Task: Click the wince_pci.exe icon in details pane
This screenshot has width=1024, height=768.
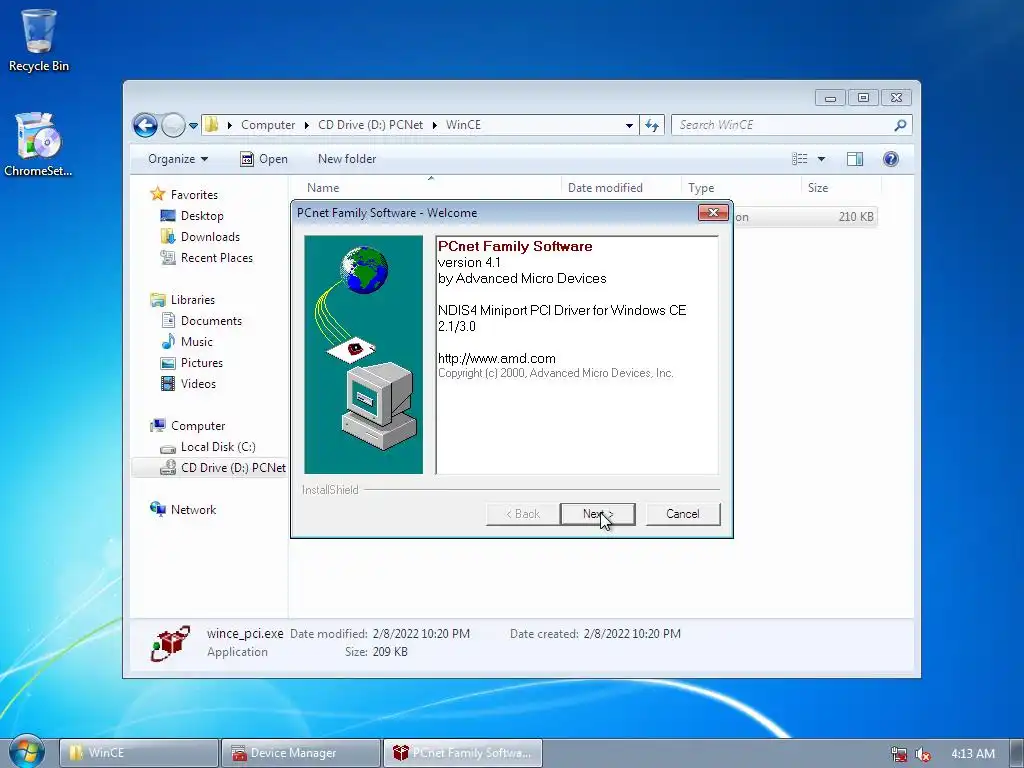Action: [170, 643]
